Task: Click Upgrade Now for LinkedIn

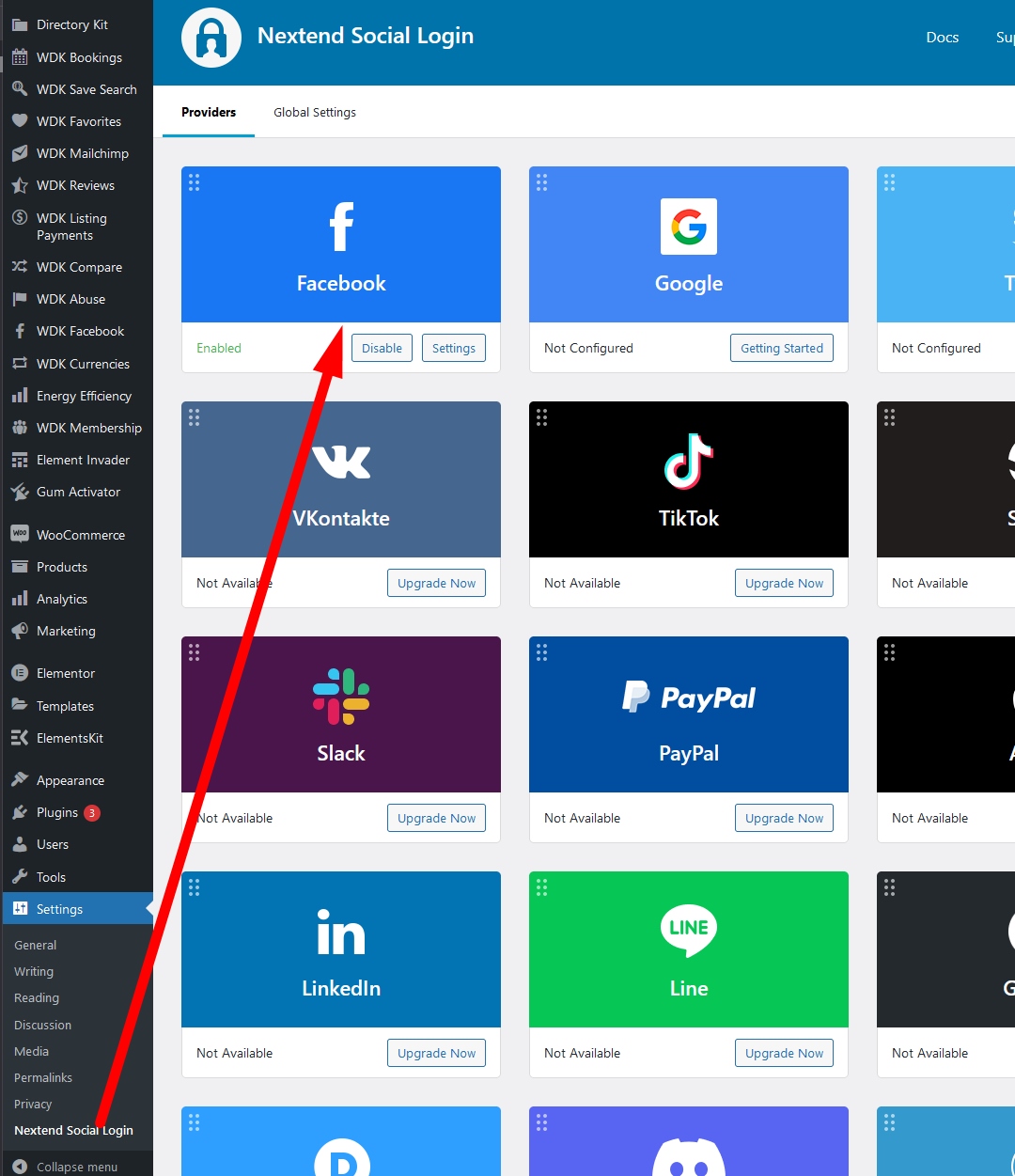Action: 437,1053
